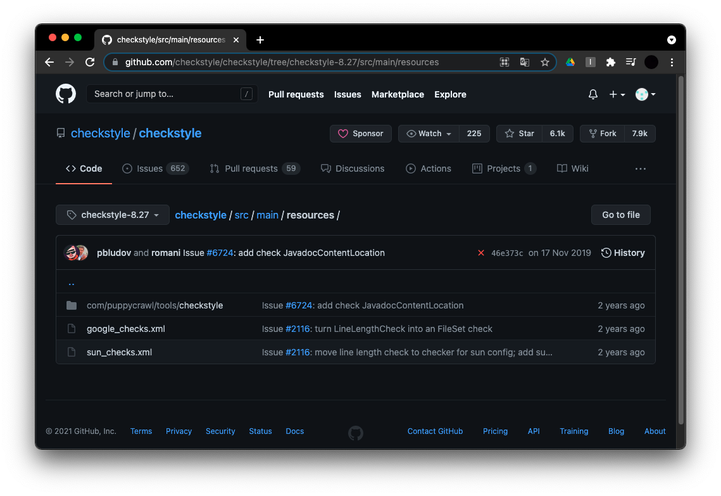This screenshot has height=496, width=721.
Task: Open the com/puppycrawl/tools/checkstyle folder
Action: (x=154, y=305)
